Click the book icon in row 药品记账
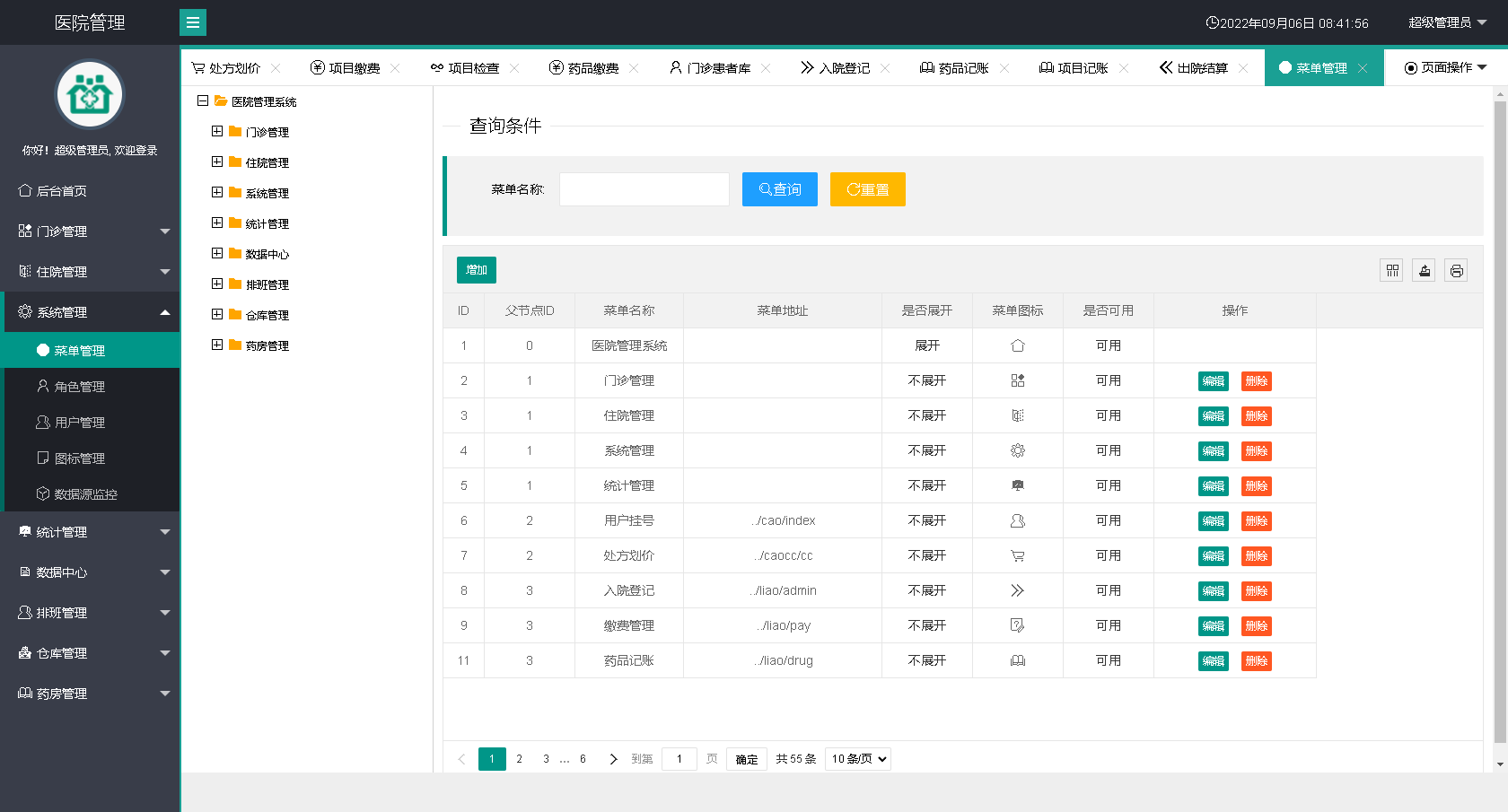This screenshot has height=812, width=1508. (1017, 660)
